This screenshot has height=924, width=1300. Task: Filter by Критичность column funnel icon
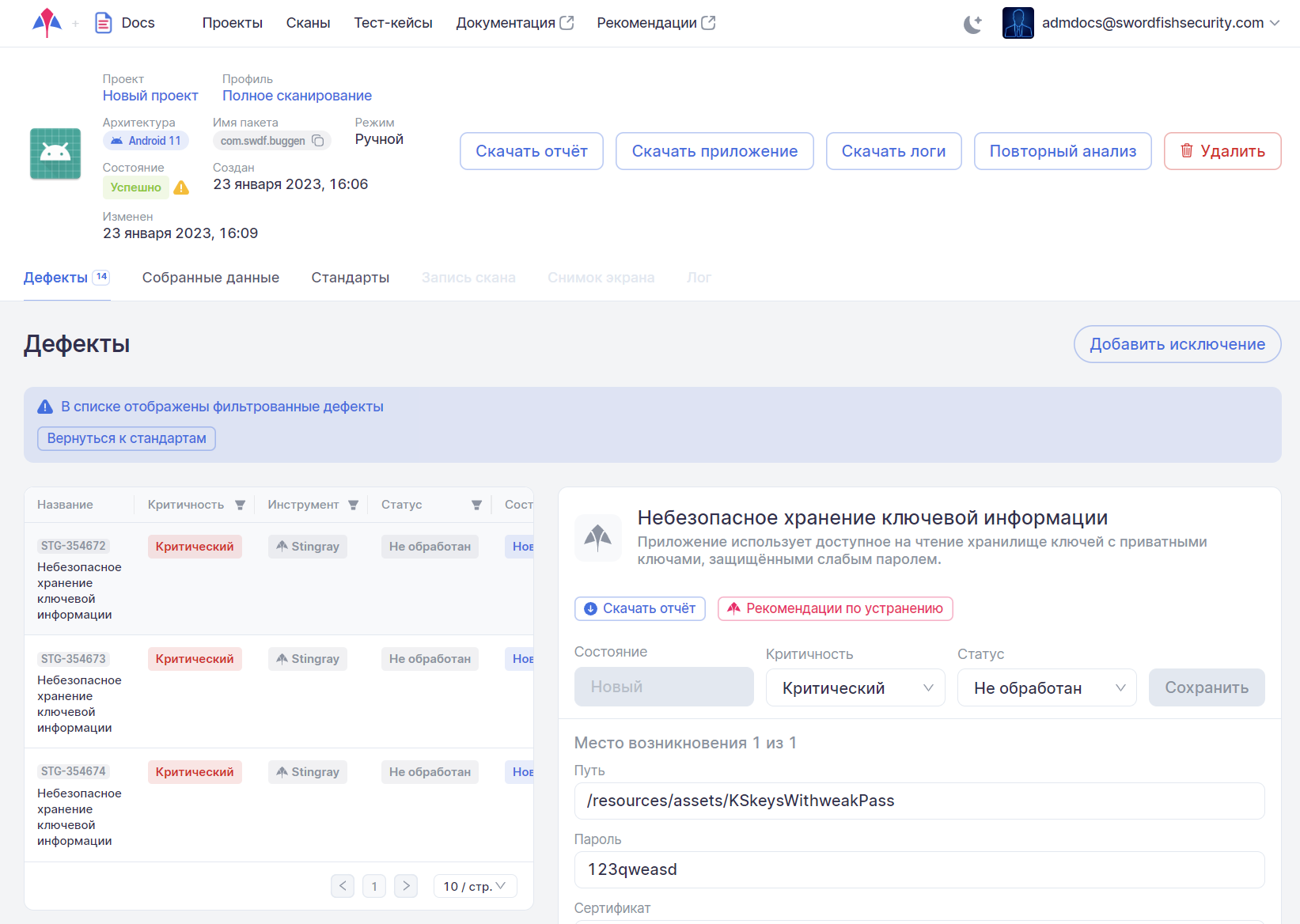click(x=240, y=505)
